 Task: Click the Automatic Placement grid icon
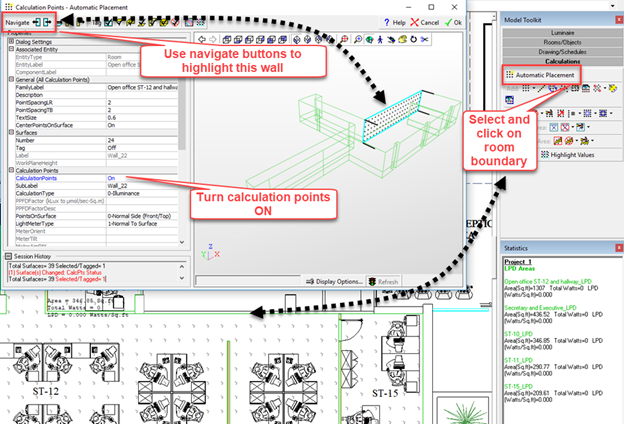pyautogui.click(x=510, y=75)
